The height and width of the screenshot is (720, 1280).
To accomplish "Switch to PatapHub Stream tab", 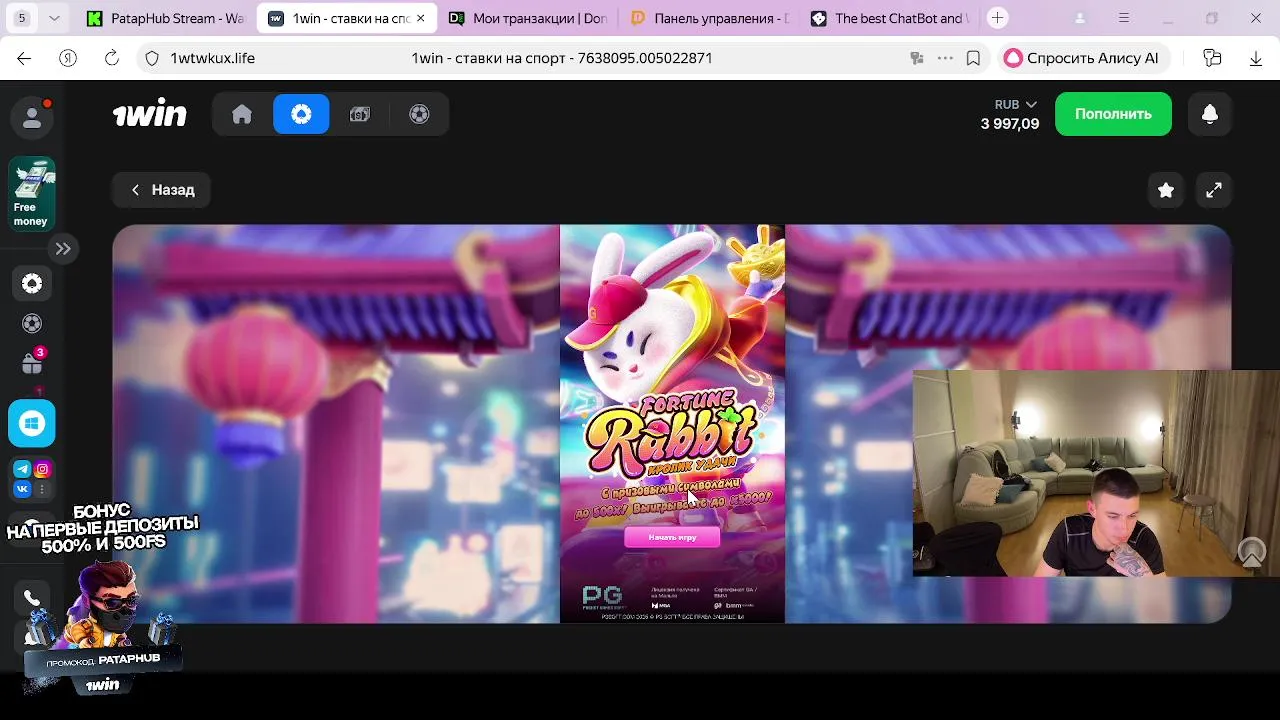I will (165, 18).
